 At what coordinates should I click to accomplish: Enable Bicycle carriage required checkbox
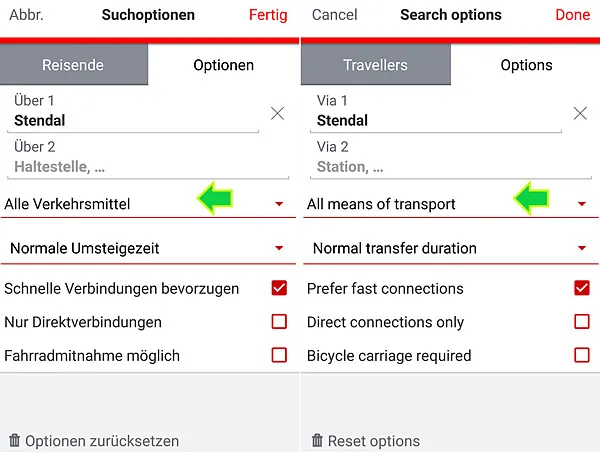pyautogui.click(x=582, y=355)
